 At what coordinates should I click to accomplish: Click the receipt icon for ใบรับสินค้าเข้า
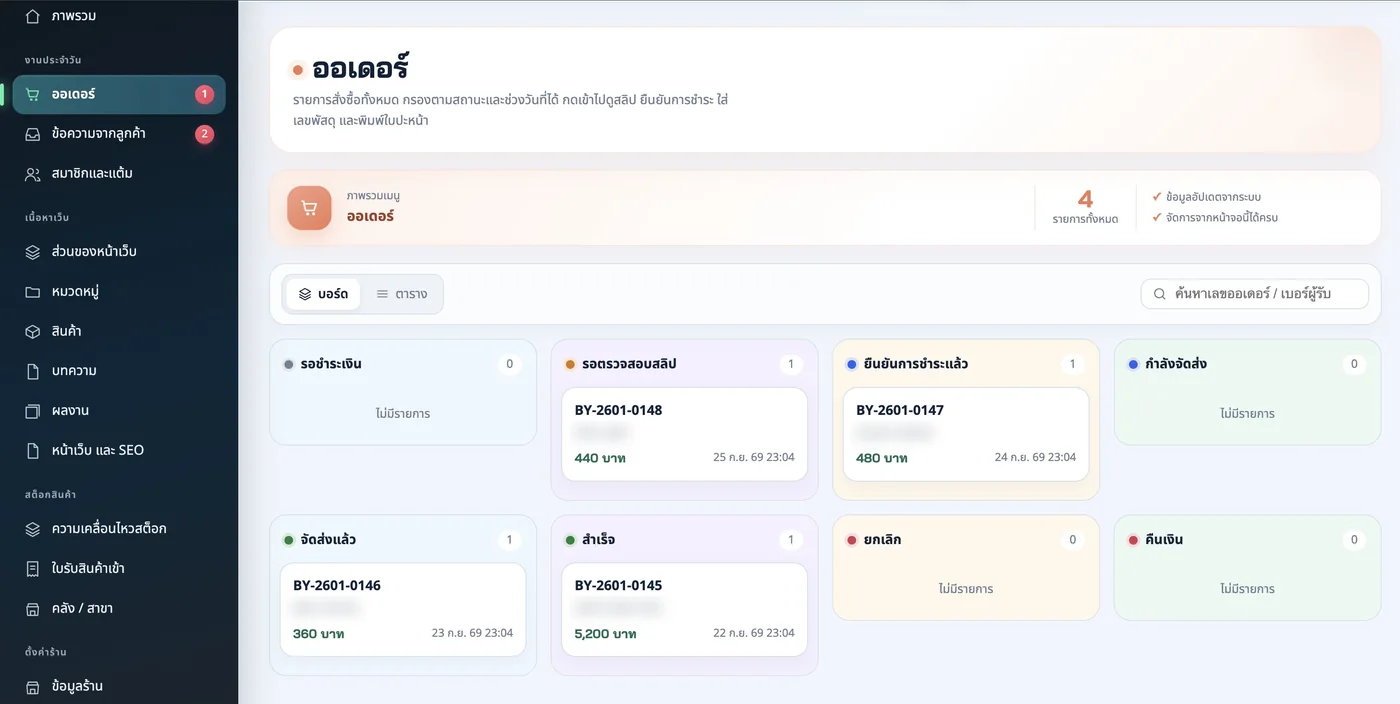pos(33,569)
